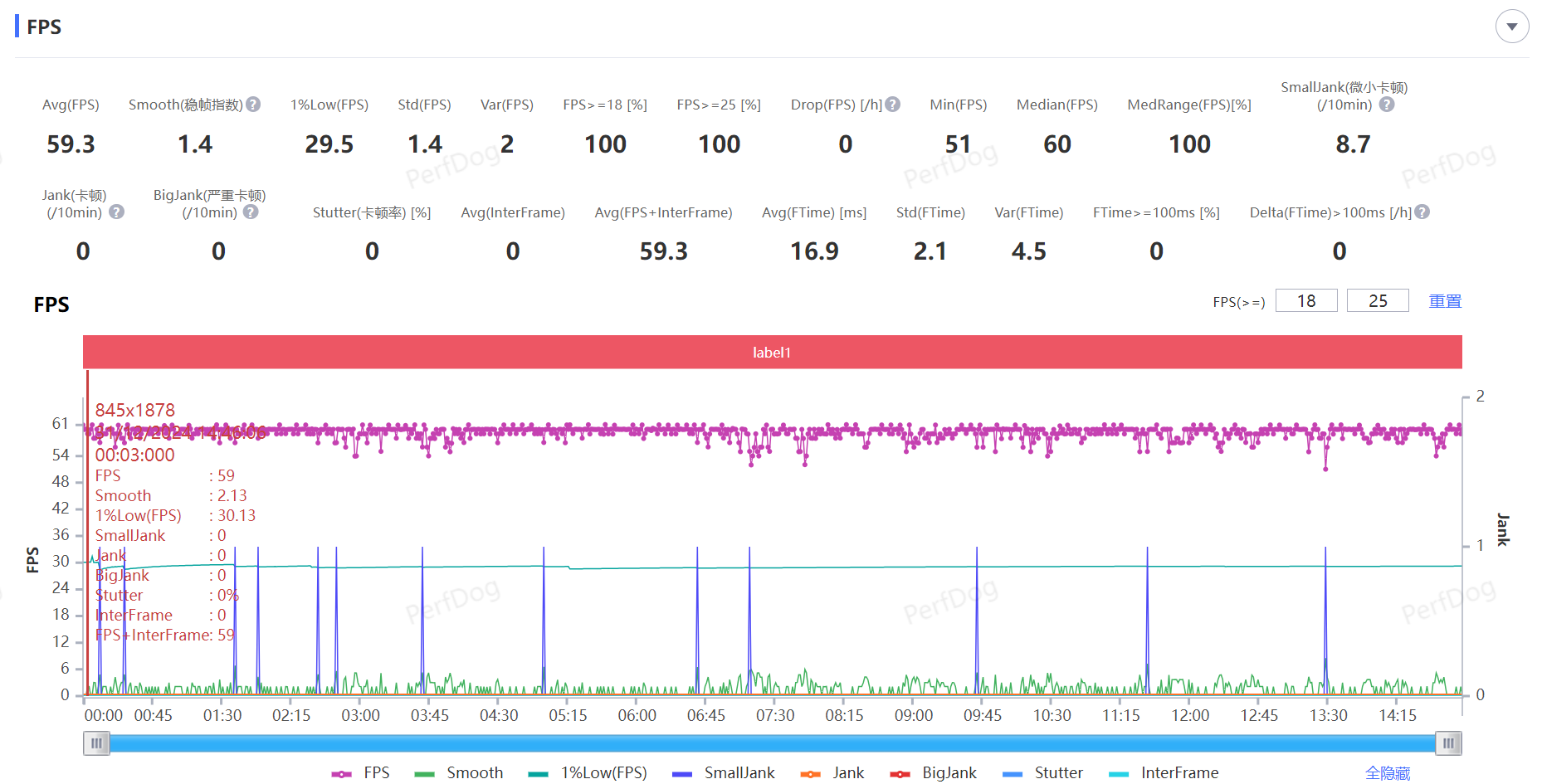
Task: Toggle Smooth series in chart legend
Action: (x=459, y=773)
